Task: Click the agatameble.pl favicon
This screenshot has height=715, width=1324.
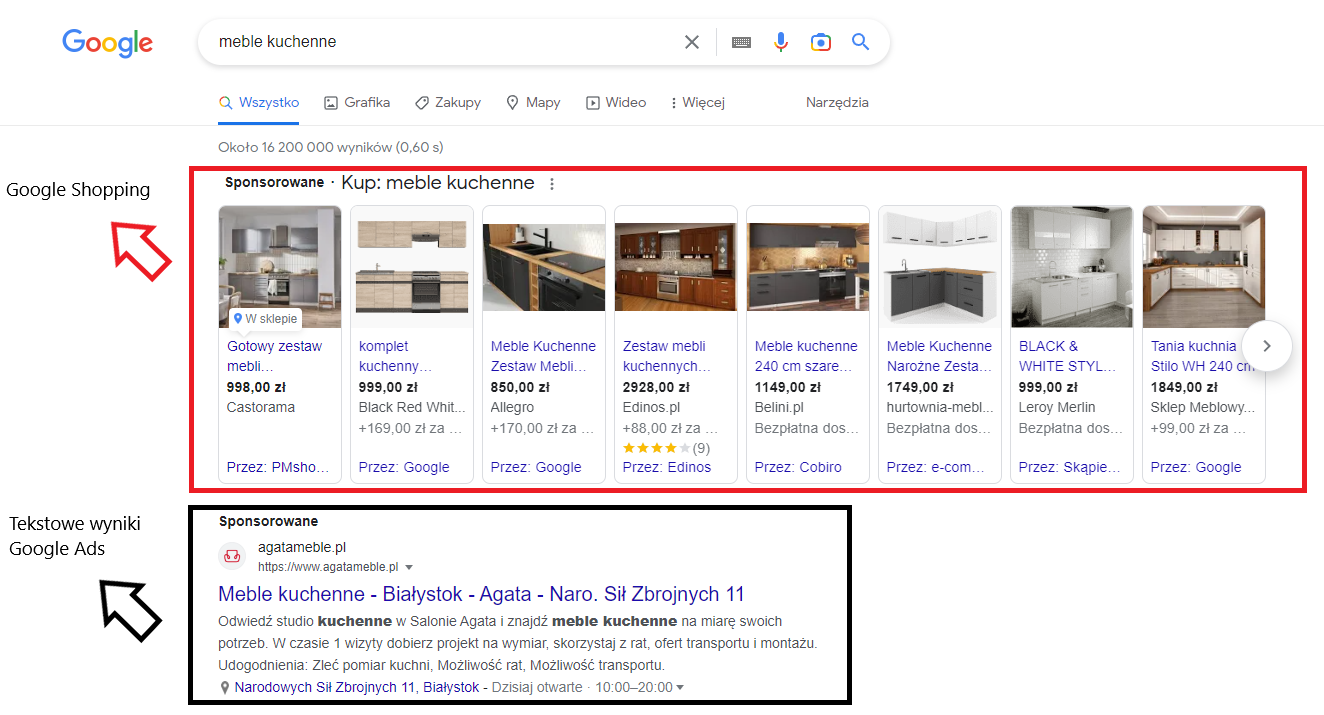Action: click(232, 556)
